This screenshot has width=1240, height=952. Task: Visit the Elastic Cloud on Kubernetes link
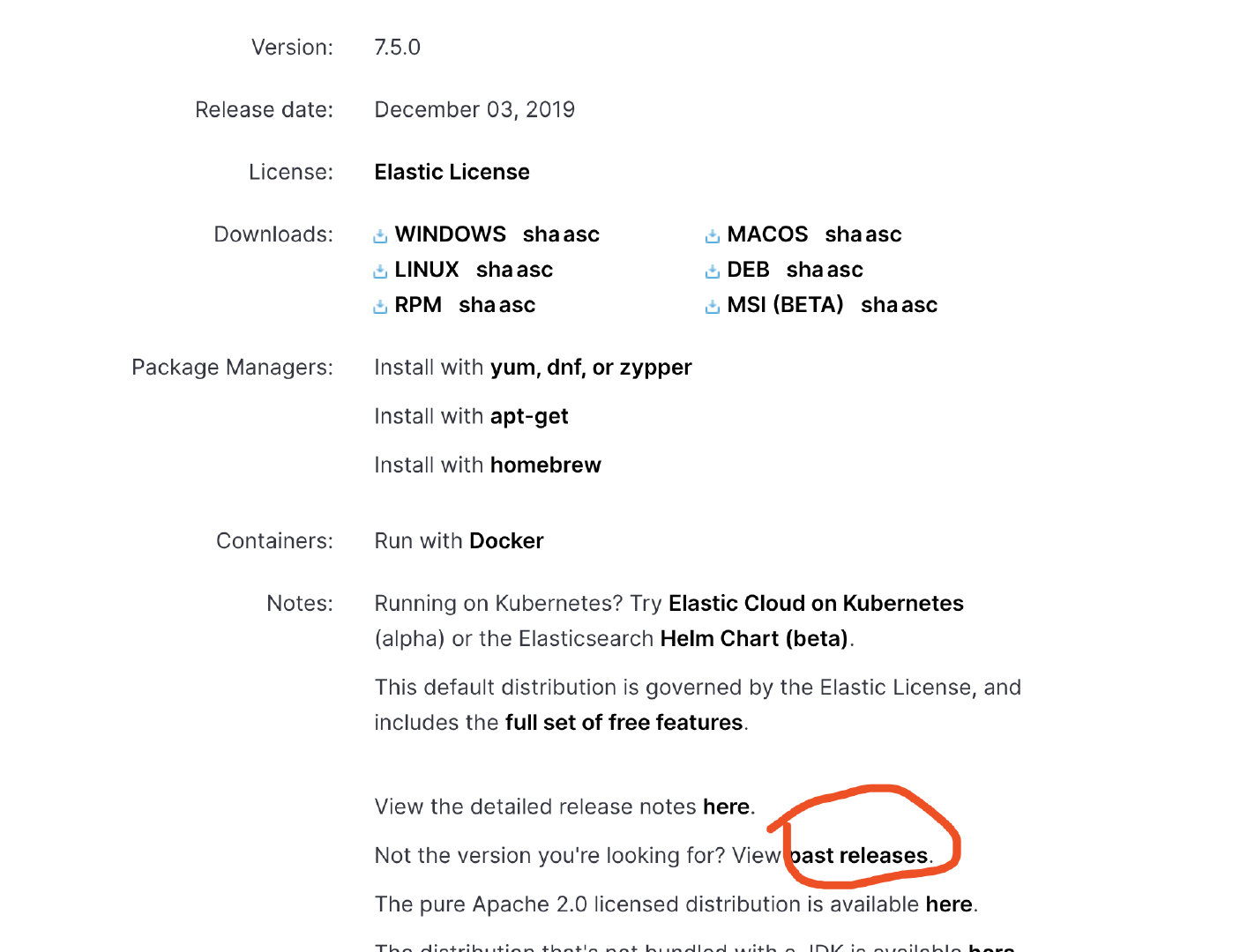click(x=816, y=603)
